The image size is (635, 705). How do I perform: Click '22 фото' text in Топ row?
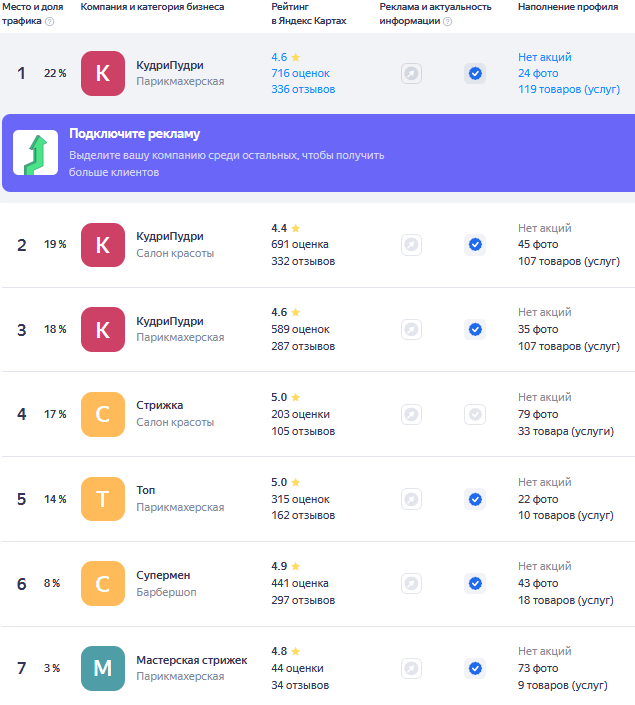(538, 500)
